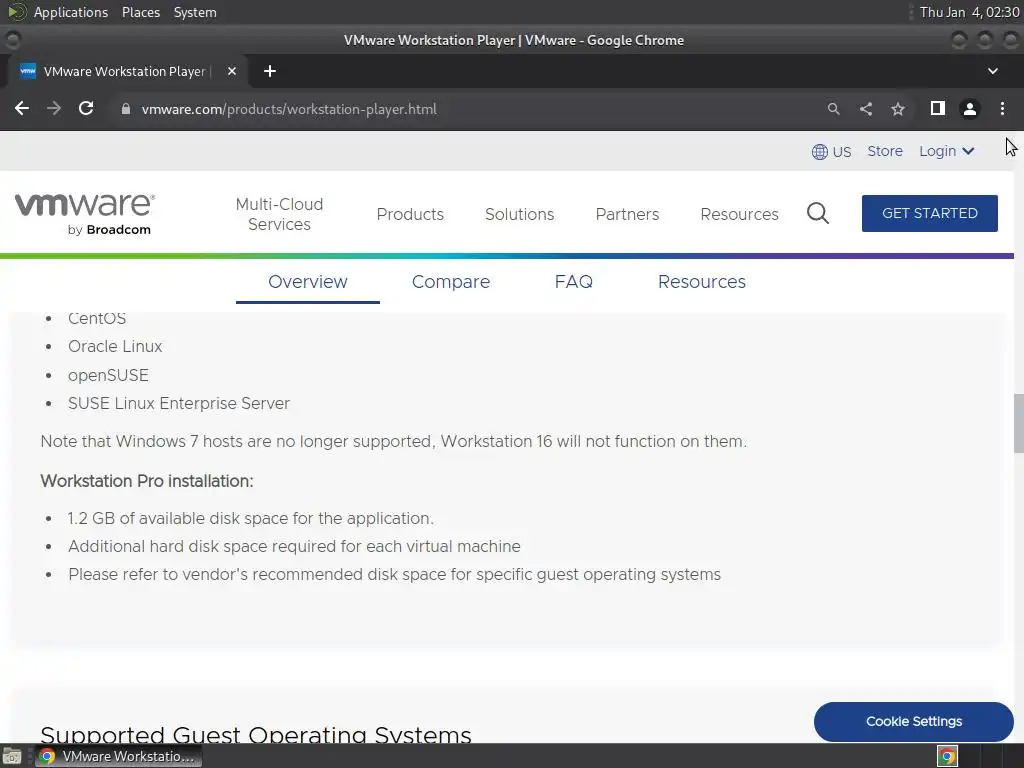Open the Products menu

[x=410, y=214]
